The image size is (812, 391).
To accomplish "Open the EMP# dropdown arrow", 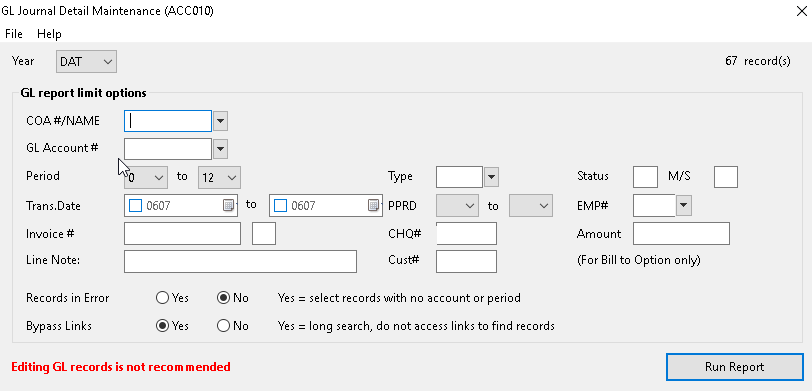I will click(684, 206).
